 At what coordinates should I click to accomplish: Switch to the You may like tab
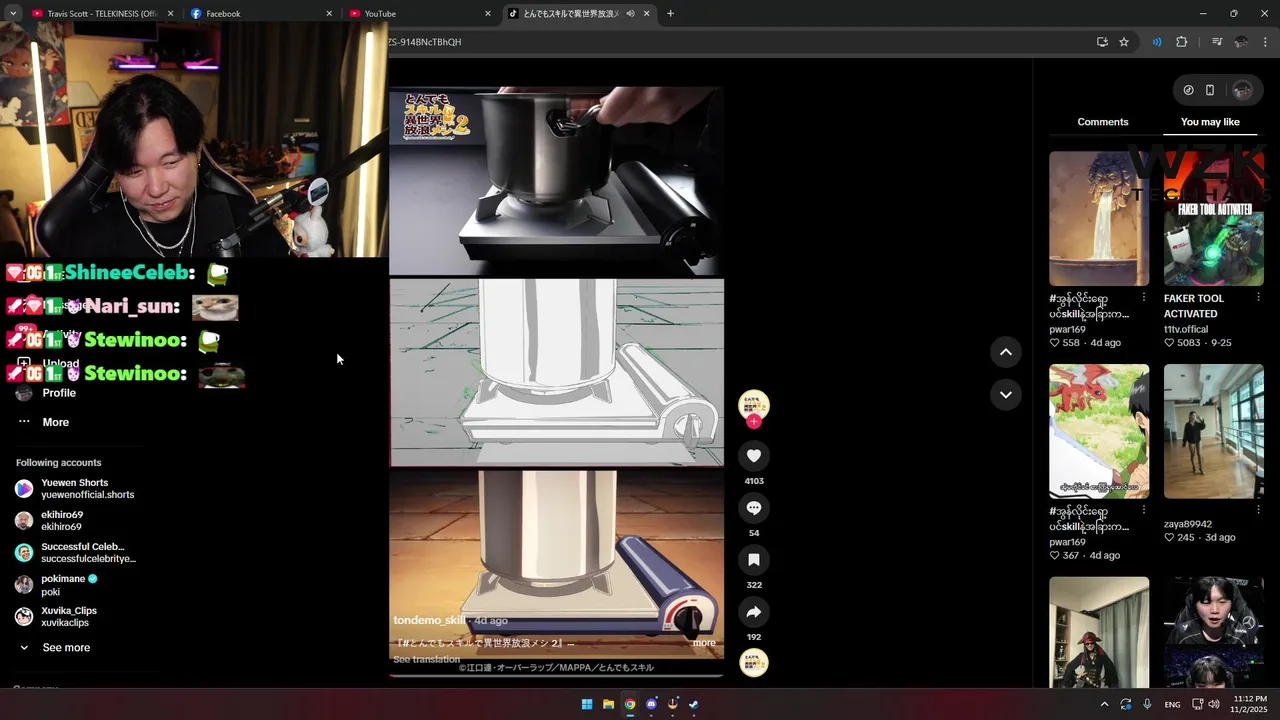tap(1210, 122)
